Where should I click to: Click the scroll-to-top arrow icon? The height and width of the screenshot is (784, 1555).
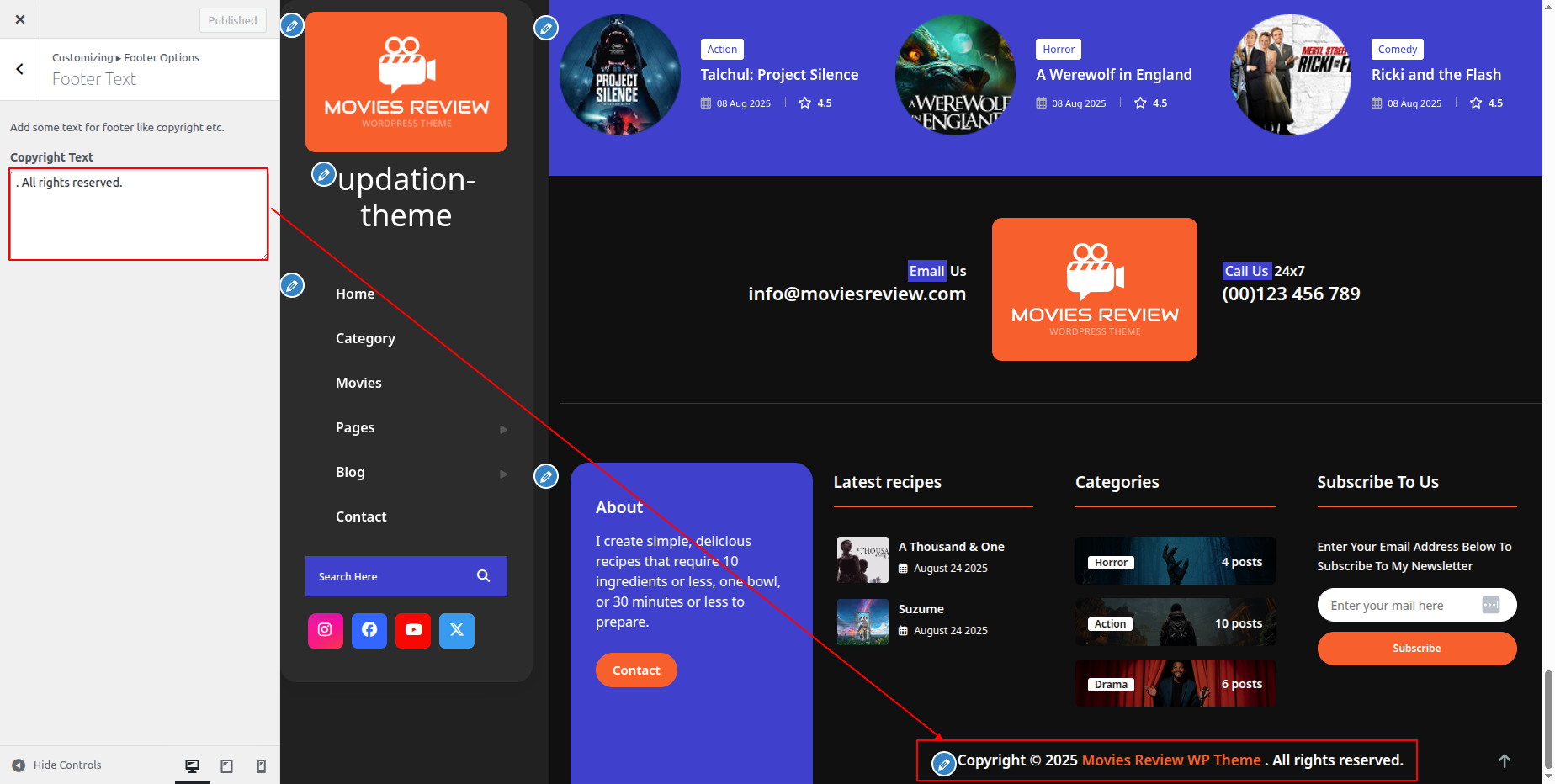(x=1505, y=760)
